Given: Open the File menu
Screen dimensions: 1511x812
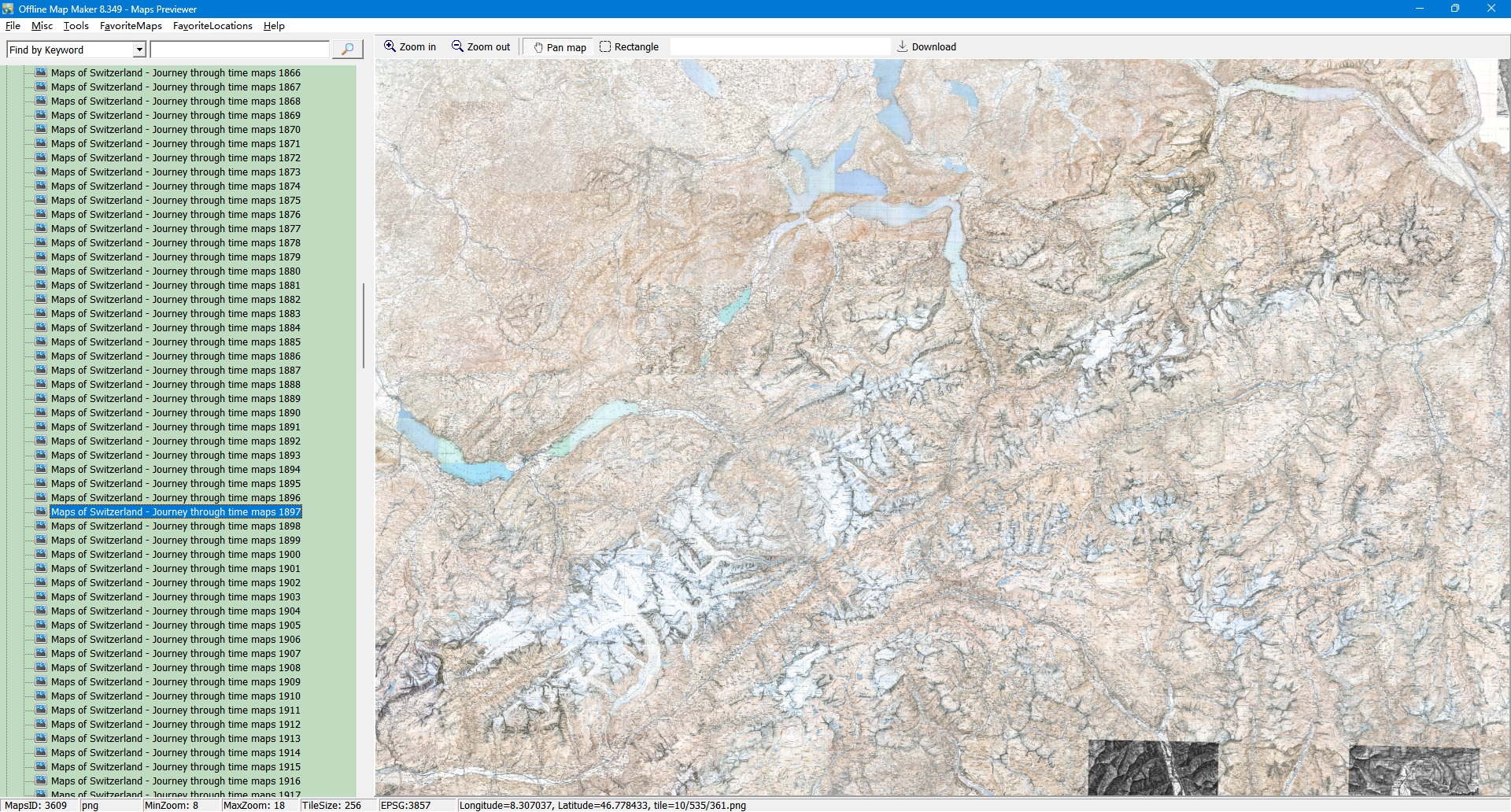Looking at the screenshot, I should (x=13, y=26).
